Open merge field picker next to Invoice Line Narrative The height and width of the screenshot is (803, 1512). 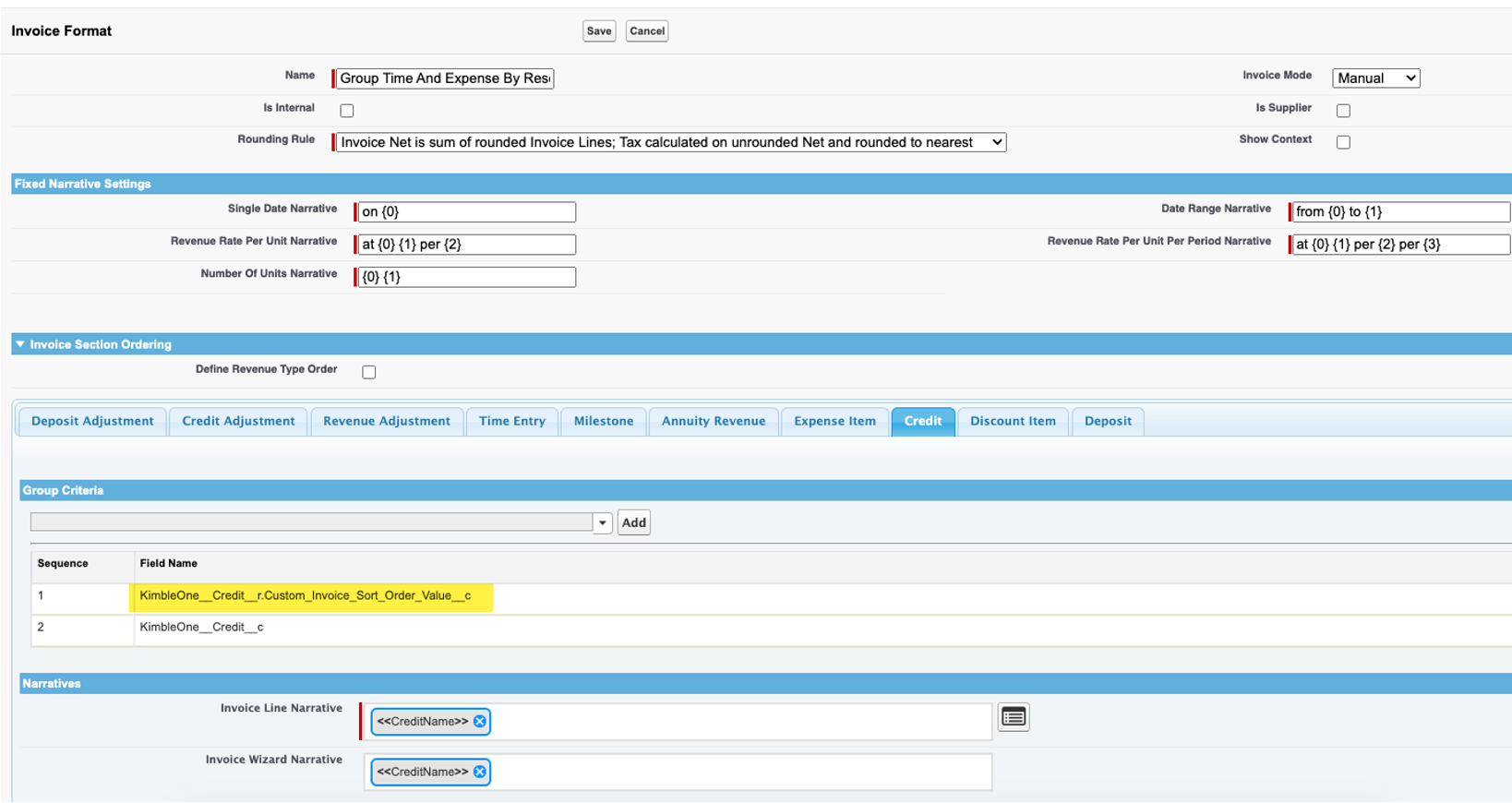click(1014, 717)
